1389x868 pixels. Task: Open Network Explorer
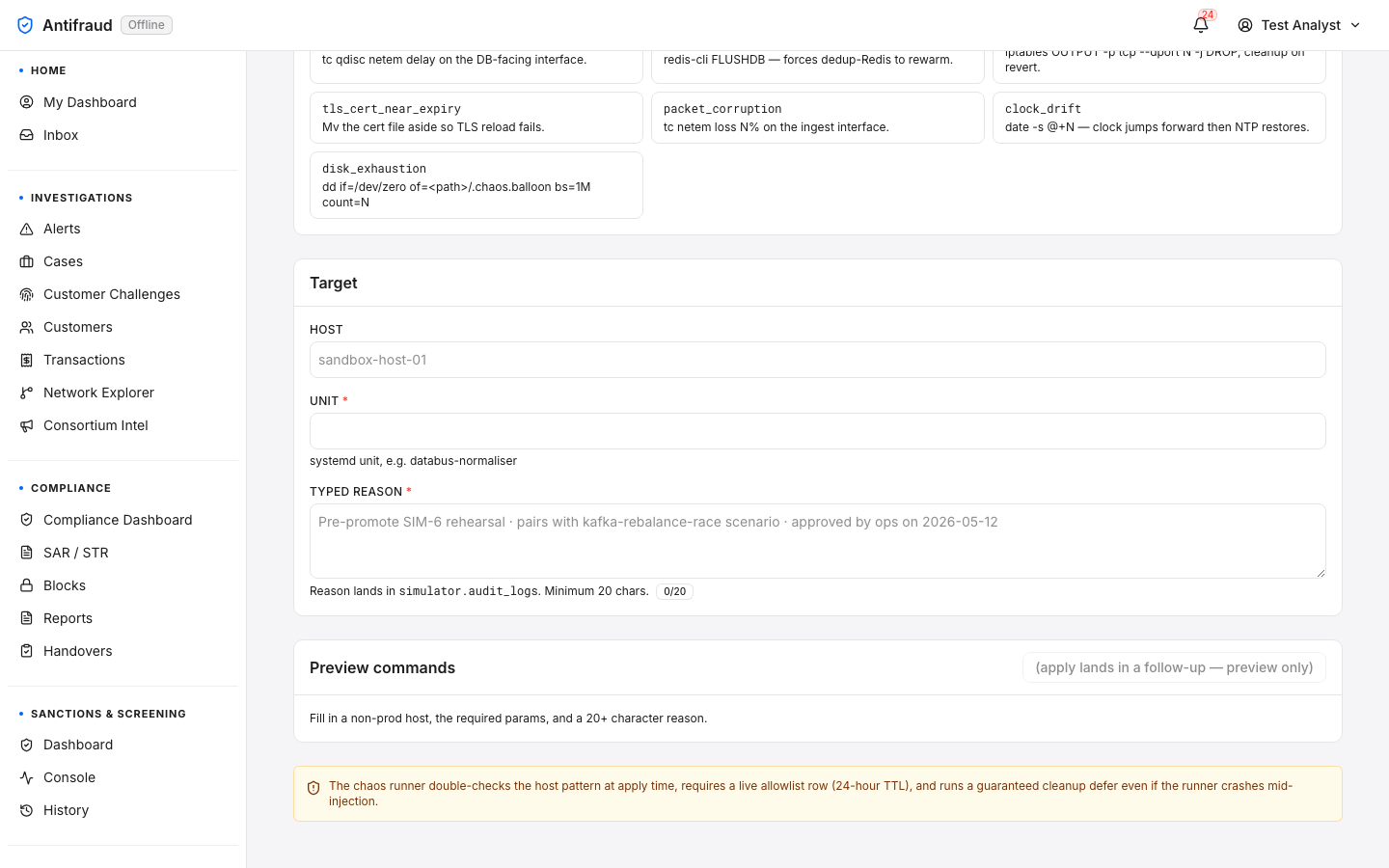[x=98, y=393]
